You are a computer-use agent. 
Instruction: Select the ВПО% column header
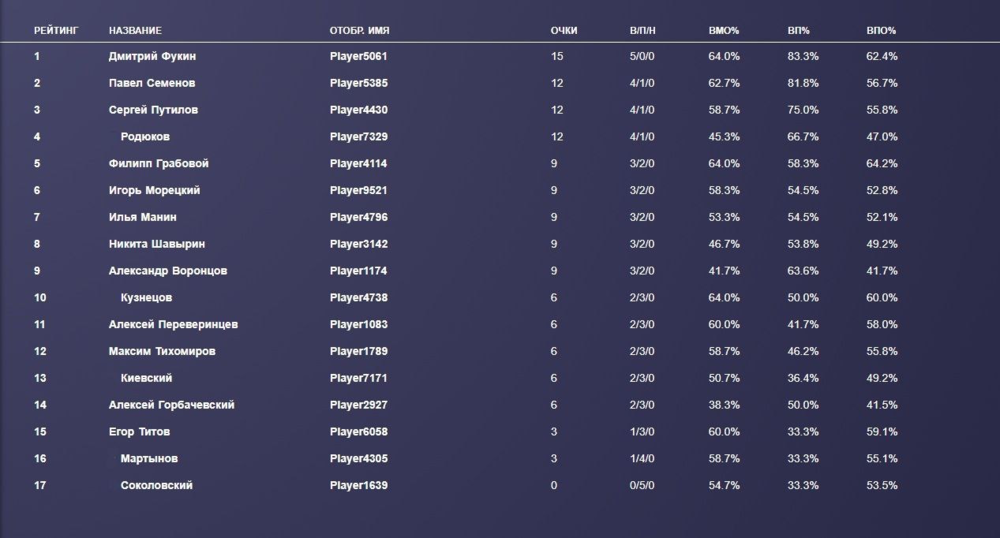pos(881,31)
